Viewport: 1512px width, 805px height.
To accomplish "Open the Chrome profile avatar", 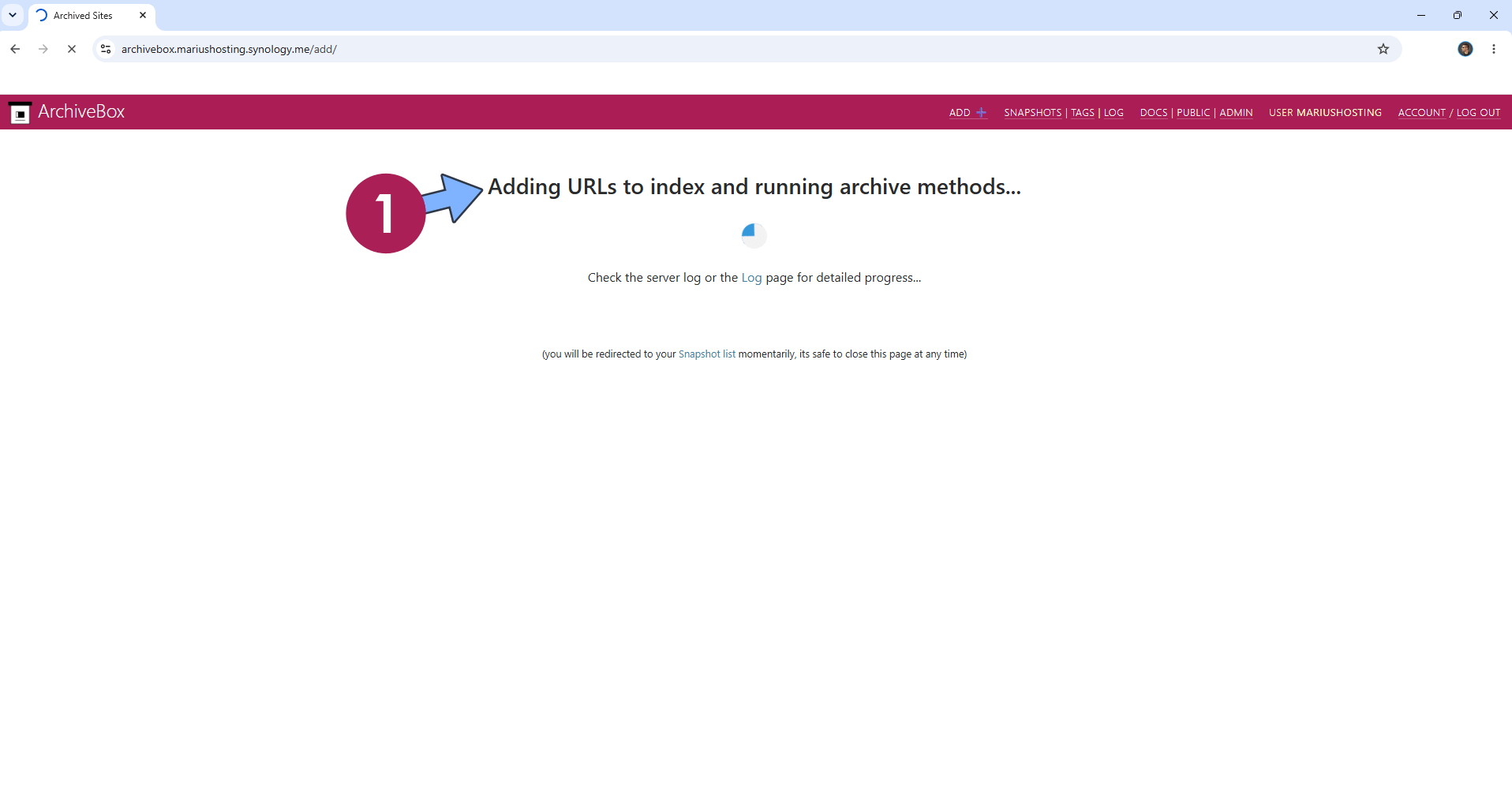I will pyautogui.click(x=1465, y=49).
